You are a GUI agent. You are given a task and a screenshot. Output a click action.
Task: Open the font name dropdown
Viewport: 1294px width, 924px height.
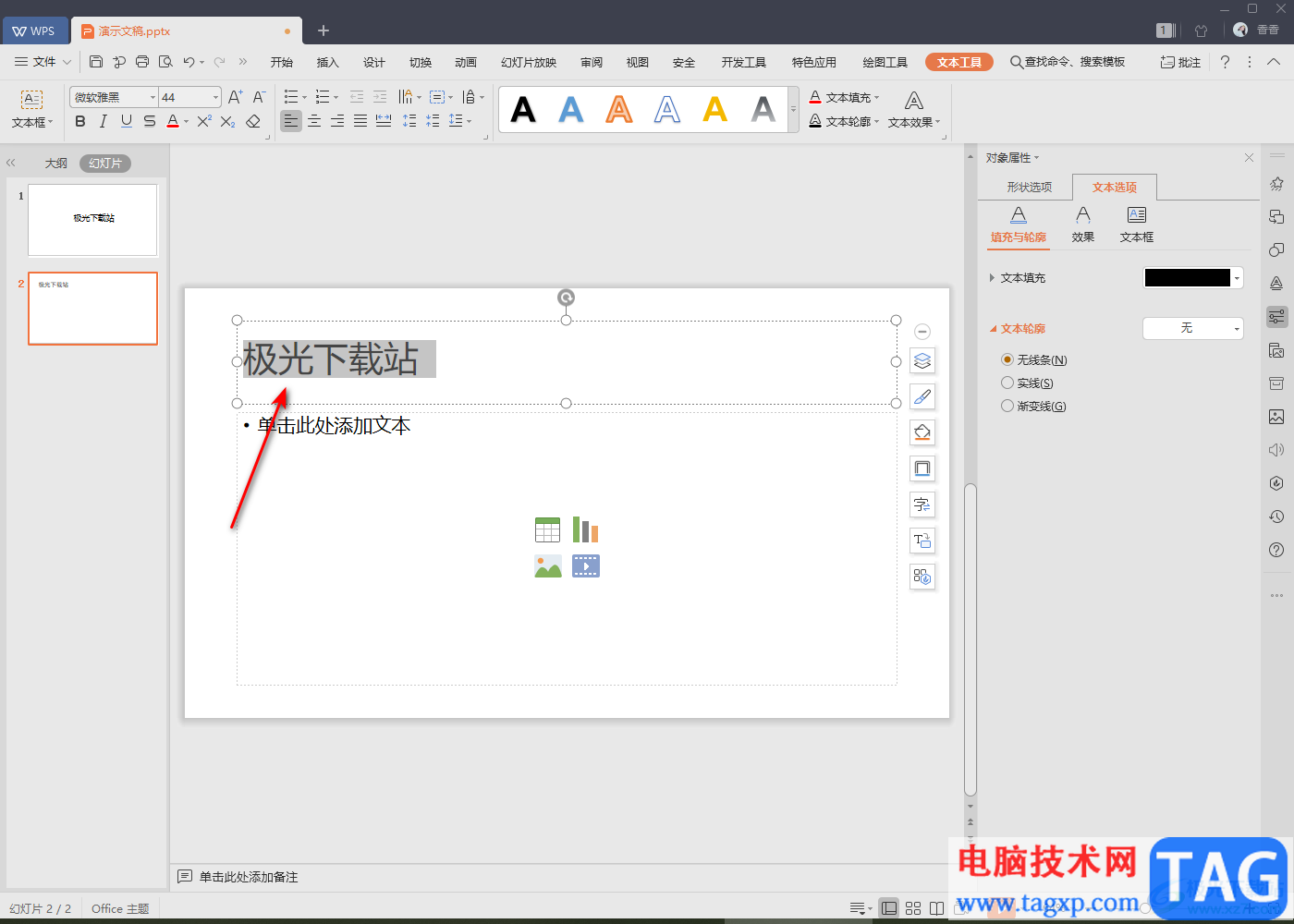click(x=153, y=97)
